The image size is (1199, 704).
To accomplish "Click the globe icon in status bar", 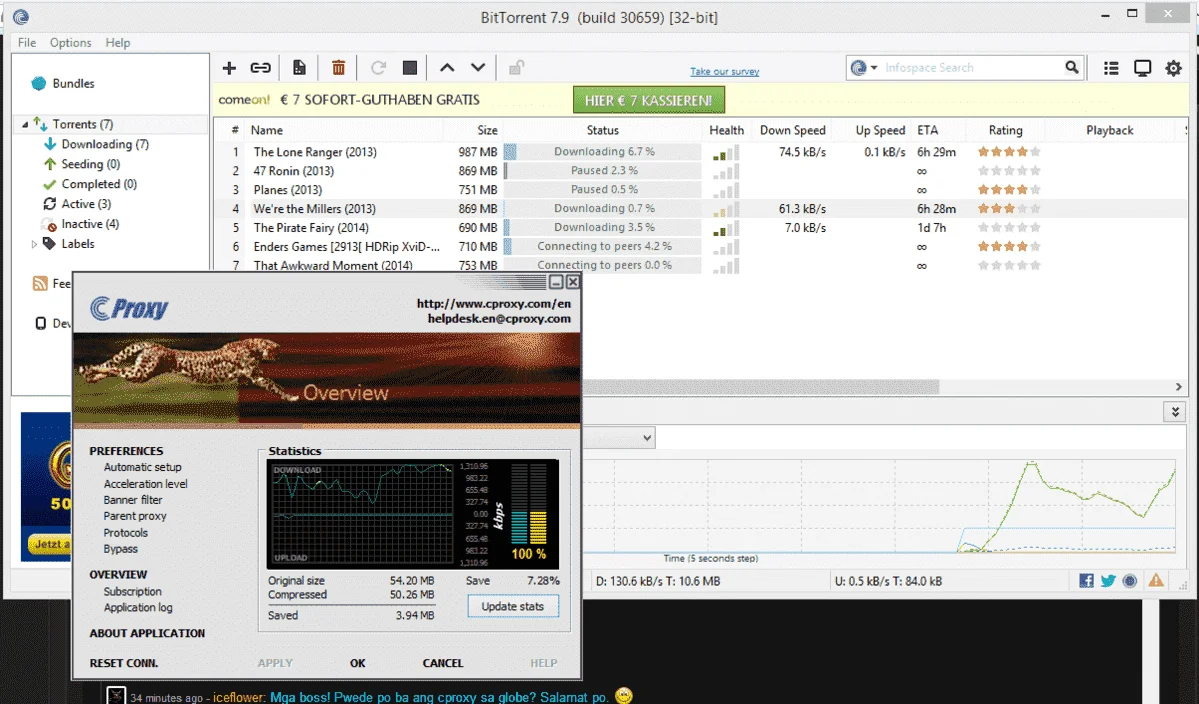I will point(1129,581).
